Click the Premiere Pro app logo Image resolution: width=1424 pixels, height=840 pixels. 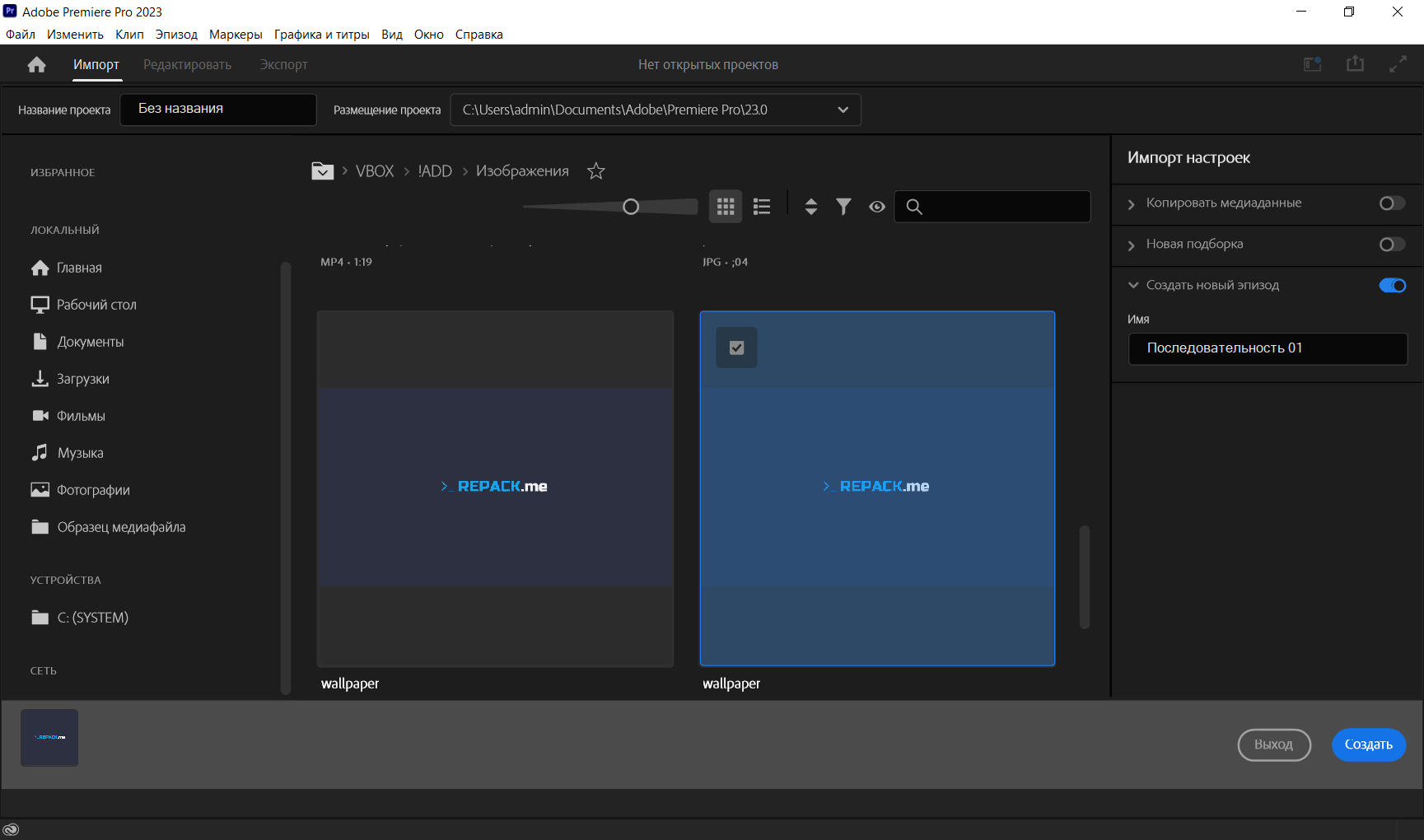pyautogui.click(x=10, y=11)
